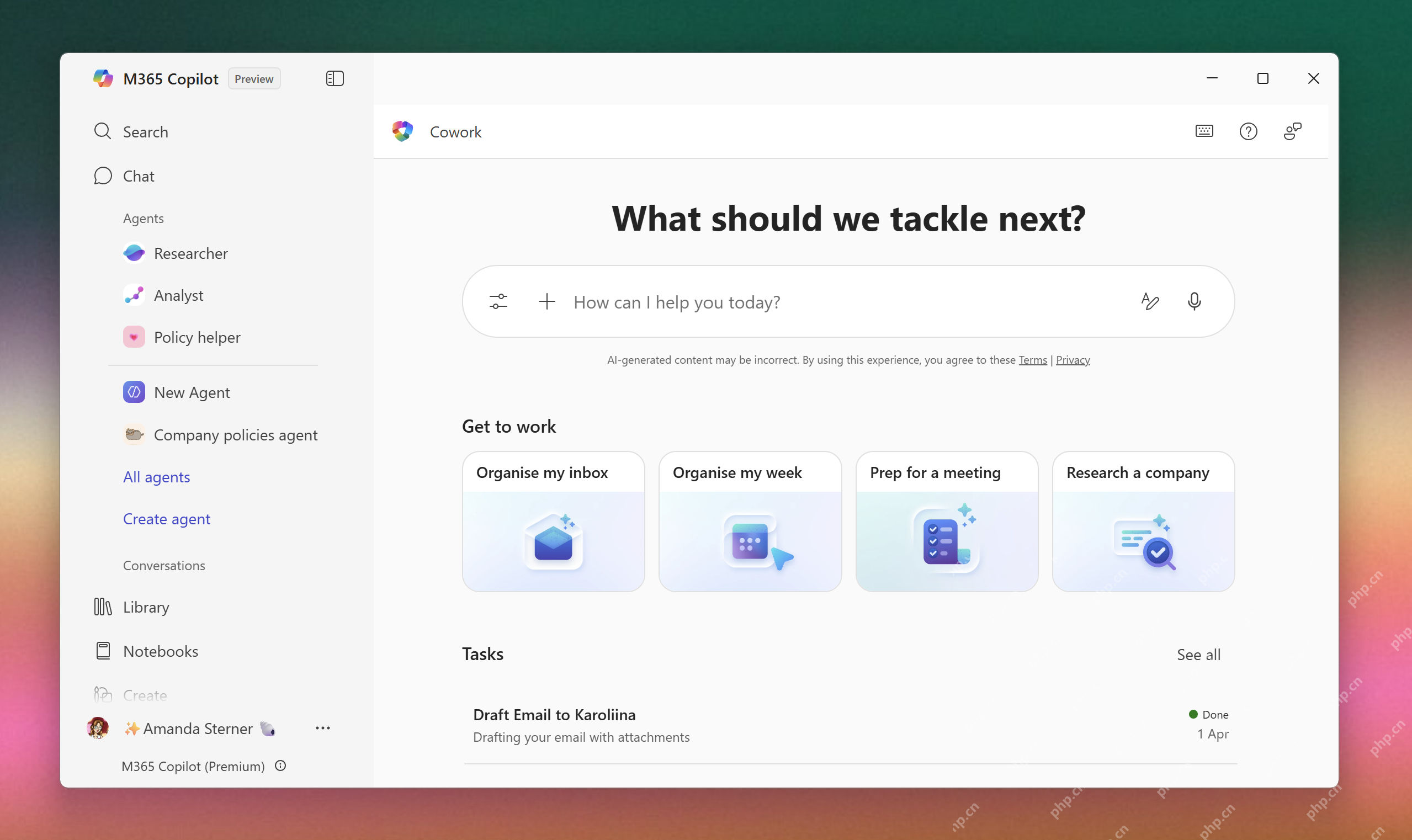Open the Terms link
Image resolution: width=1412 pixels, height=840 pixels.
coord(1033,360)
